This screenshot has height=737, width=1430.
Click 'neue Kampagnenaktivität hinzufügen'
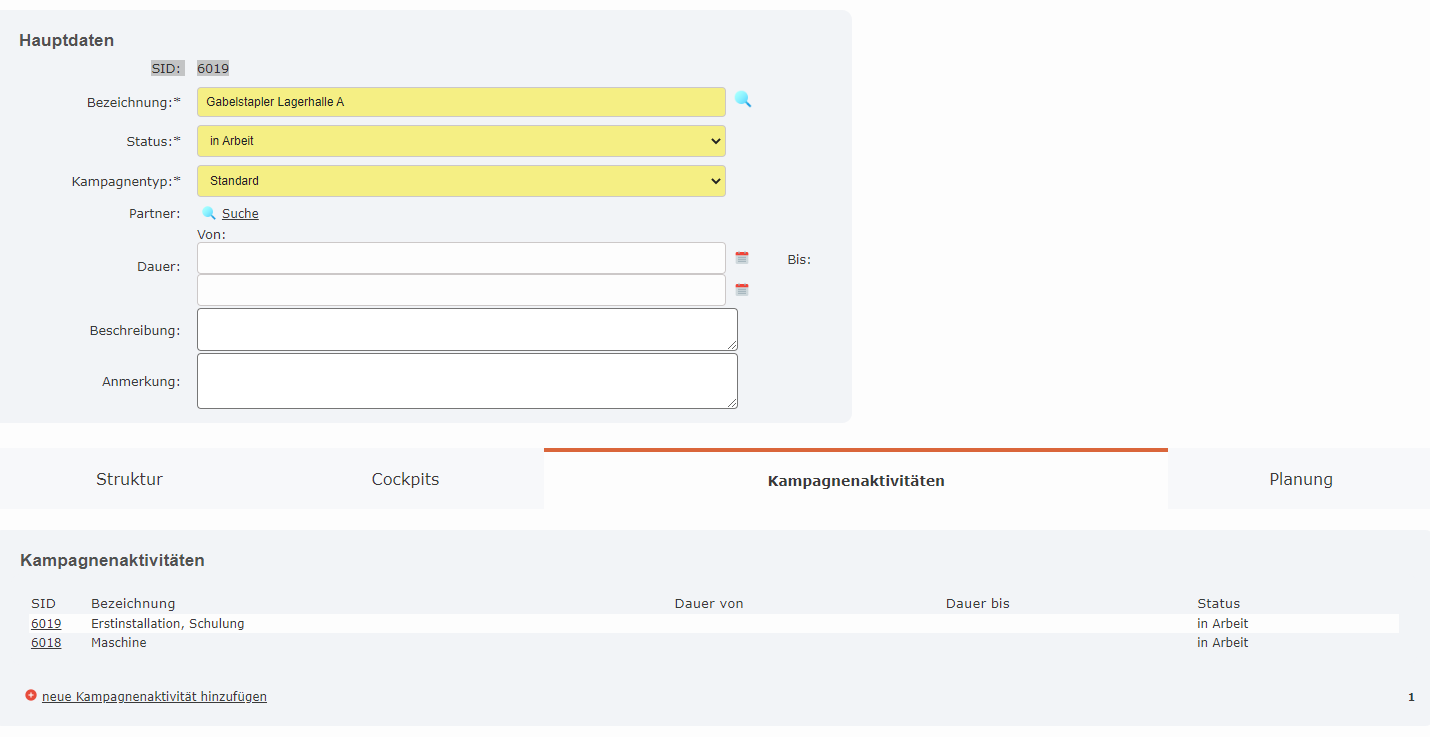coord(153,696)
